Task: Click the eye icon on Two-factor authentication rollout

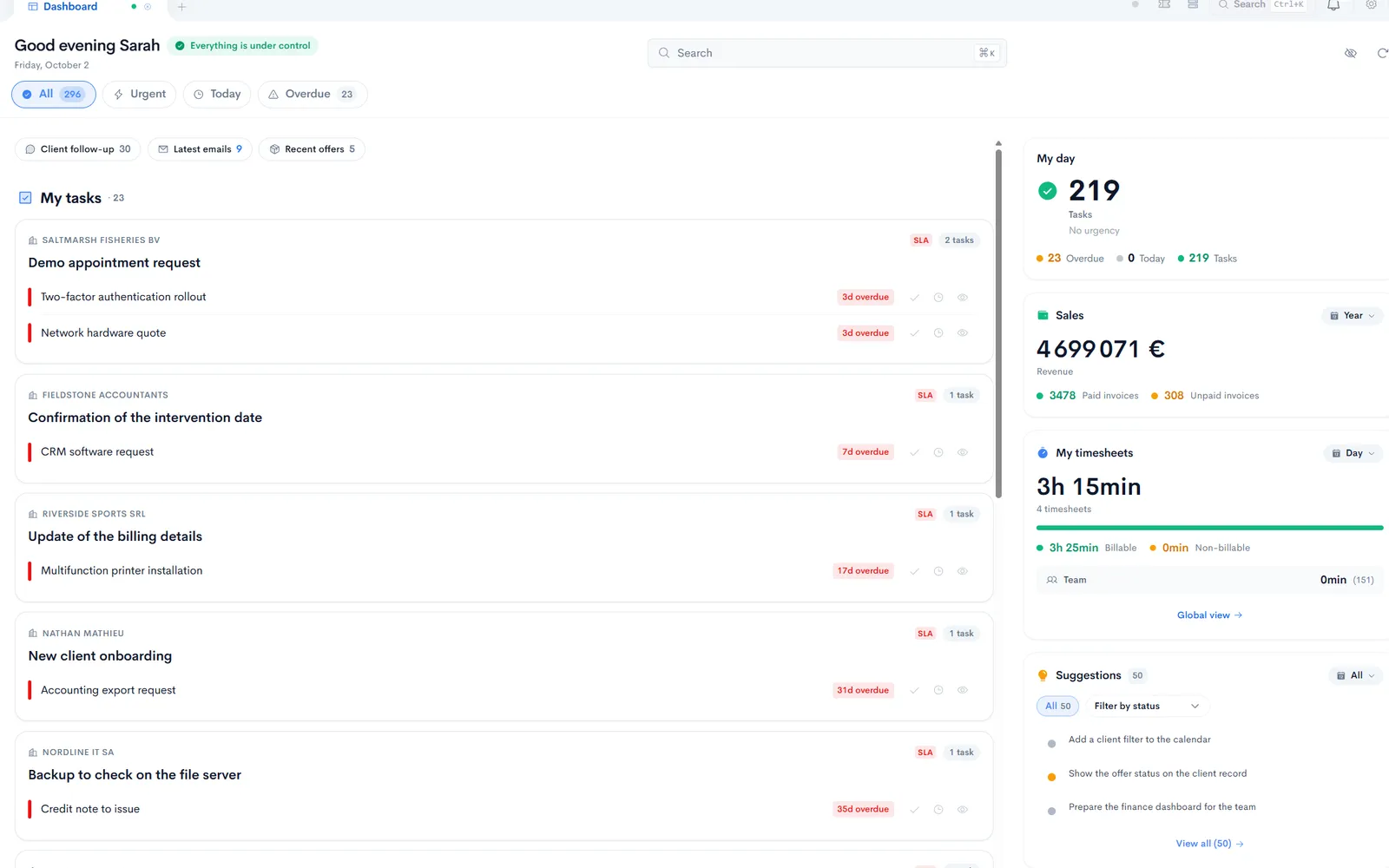Action: point(963,297)
